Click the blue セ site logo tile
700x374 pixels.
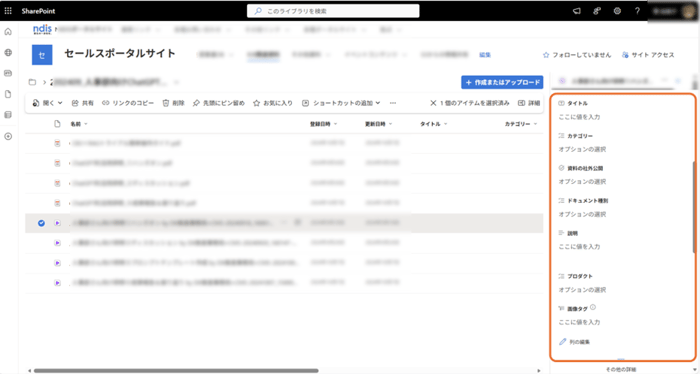[x=42, y=55]
